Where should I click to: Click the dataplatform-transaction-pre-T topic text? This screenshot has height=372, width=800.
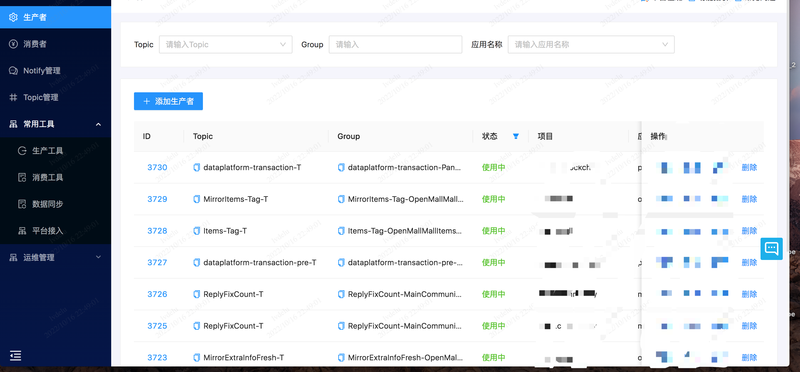(260, 262)
